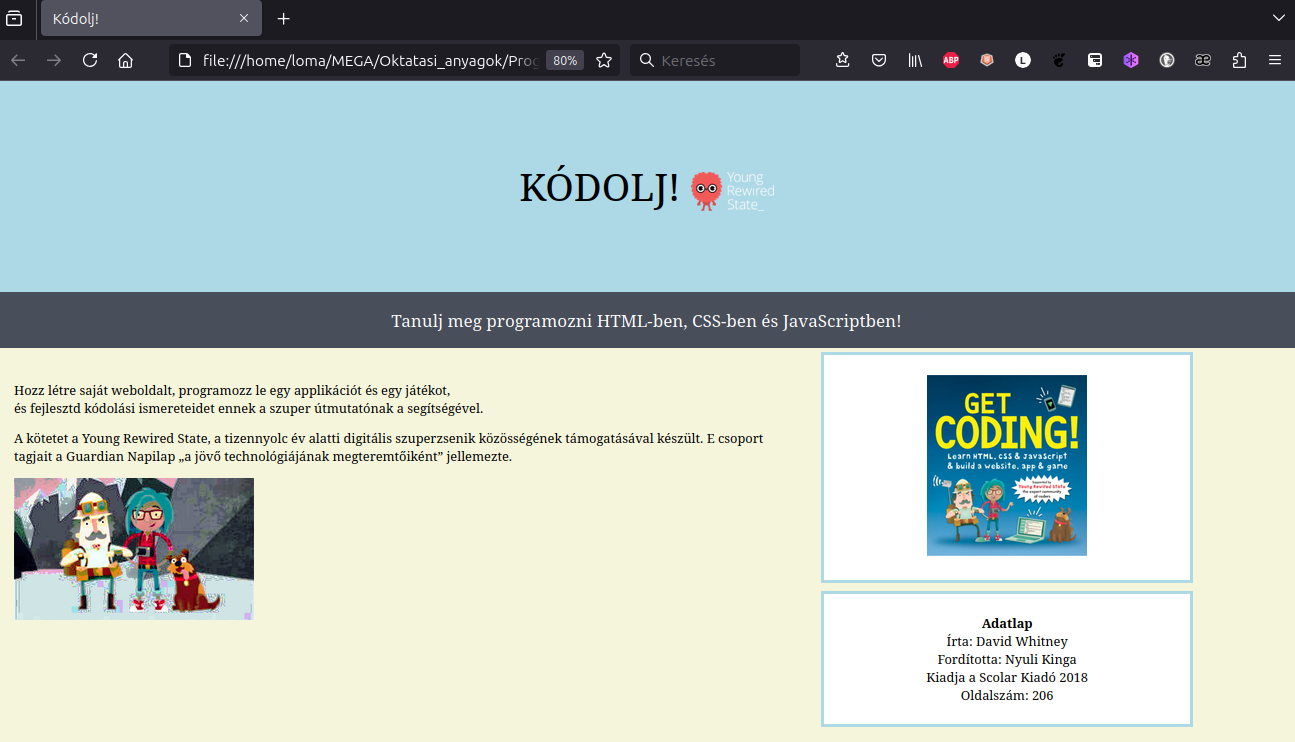The image size is (1295, 742).
Task: Click the text 'Fordította: Nyuli Kinga'
Action: 1007,659
